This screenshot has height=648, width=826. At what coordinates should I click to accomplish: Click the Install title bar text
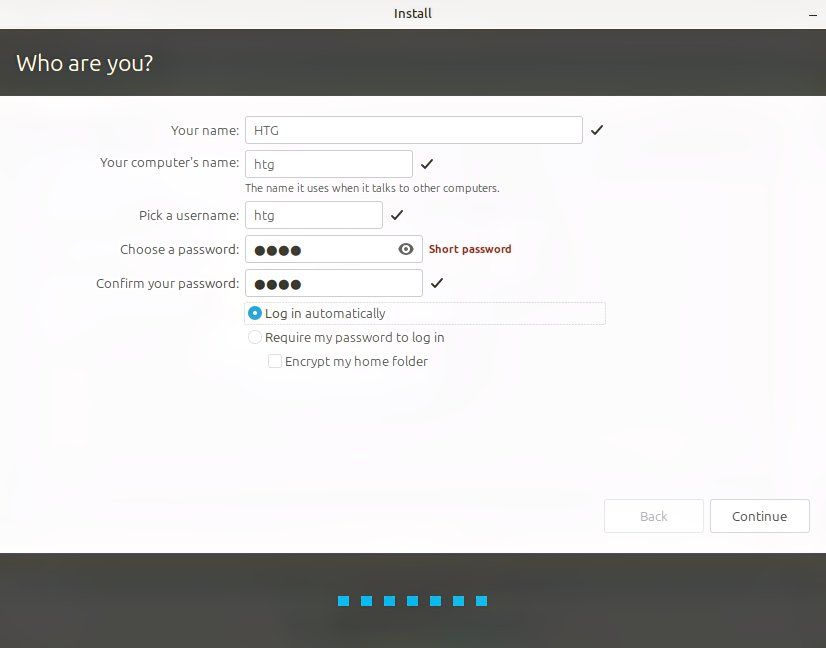412,13
